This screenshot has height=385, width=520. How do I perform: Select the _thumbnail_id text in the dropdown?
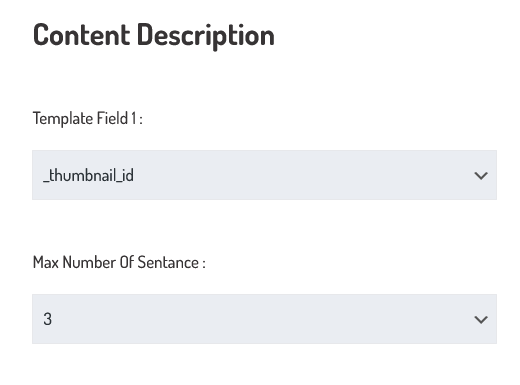click(x=88, y=175)
